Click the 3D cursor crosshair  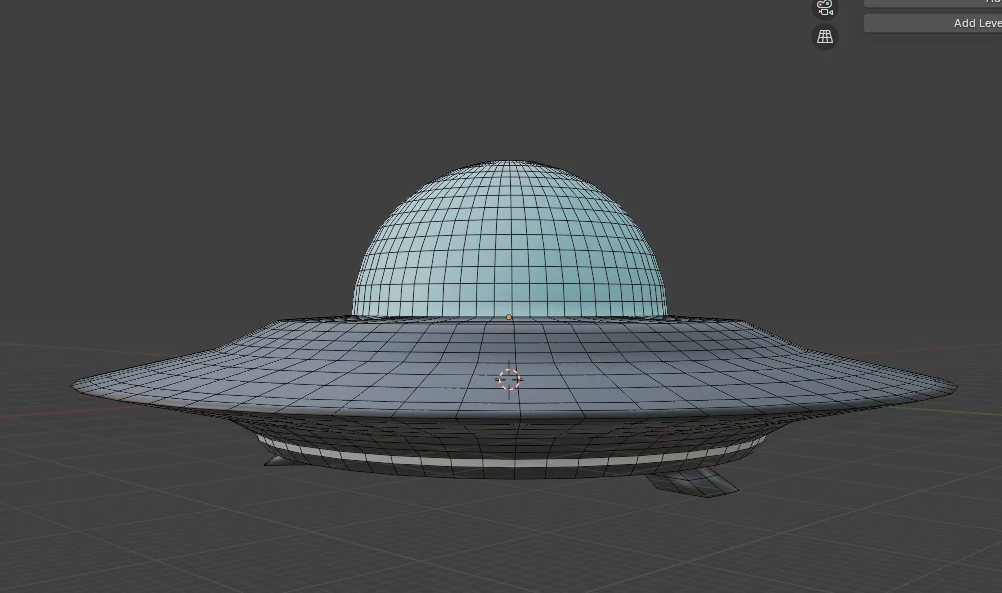(x=509, y=379)
